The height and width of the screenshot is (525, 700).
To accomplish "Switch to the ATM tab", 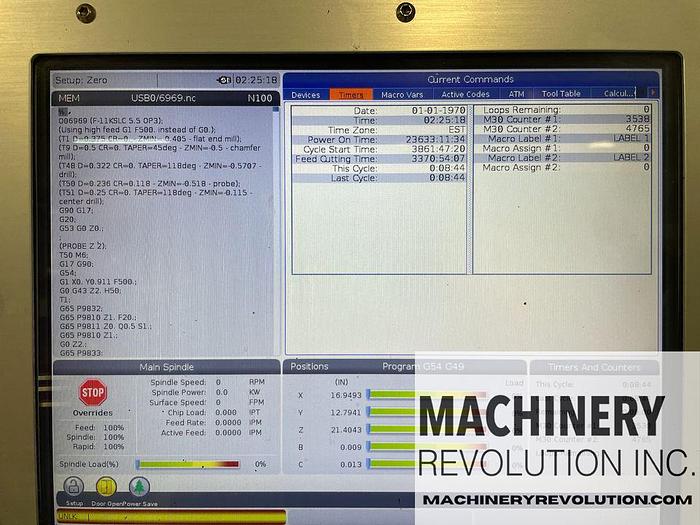I will tap(516, 94).
